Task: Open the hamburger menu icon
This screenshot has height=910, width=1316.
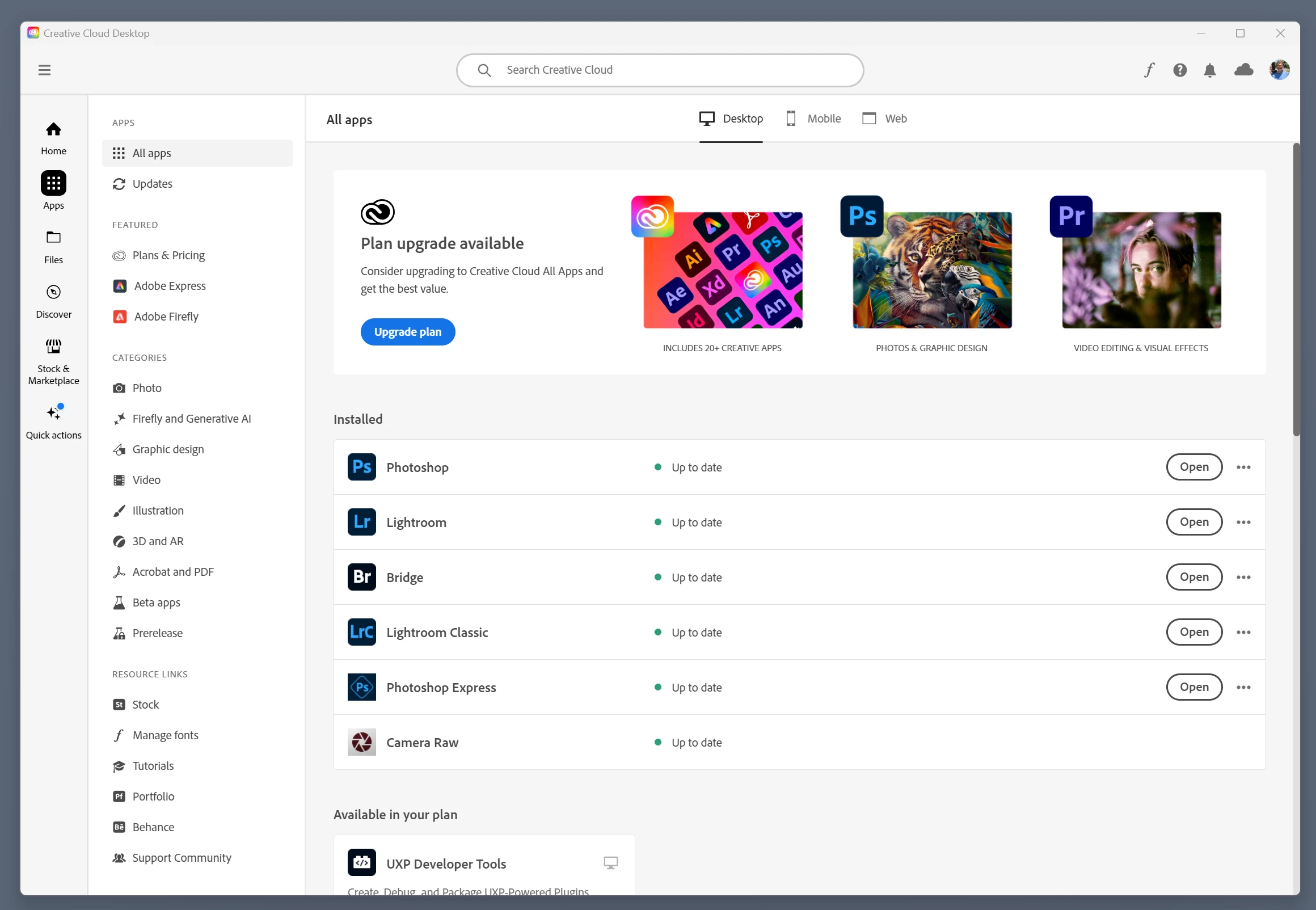Action: click(44, 70)
